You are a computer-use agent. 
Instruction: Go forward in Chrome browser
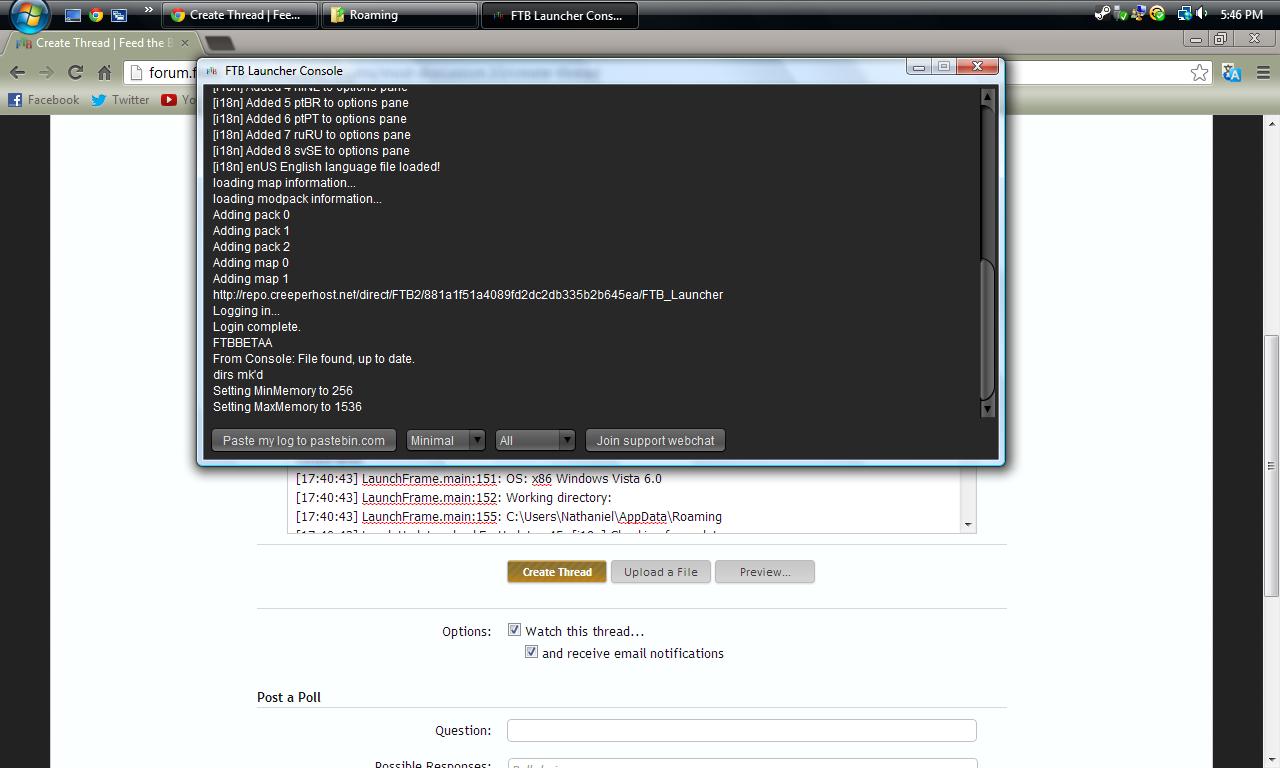[x=46, y=72]
